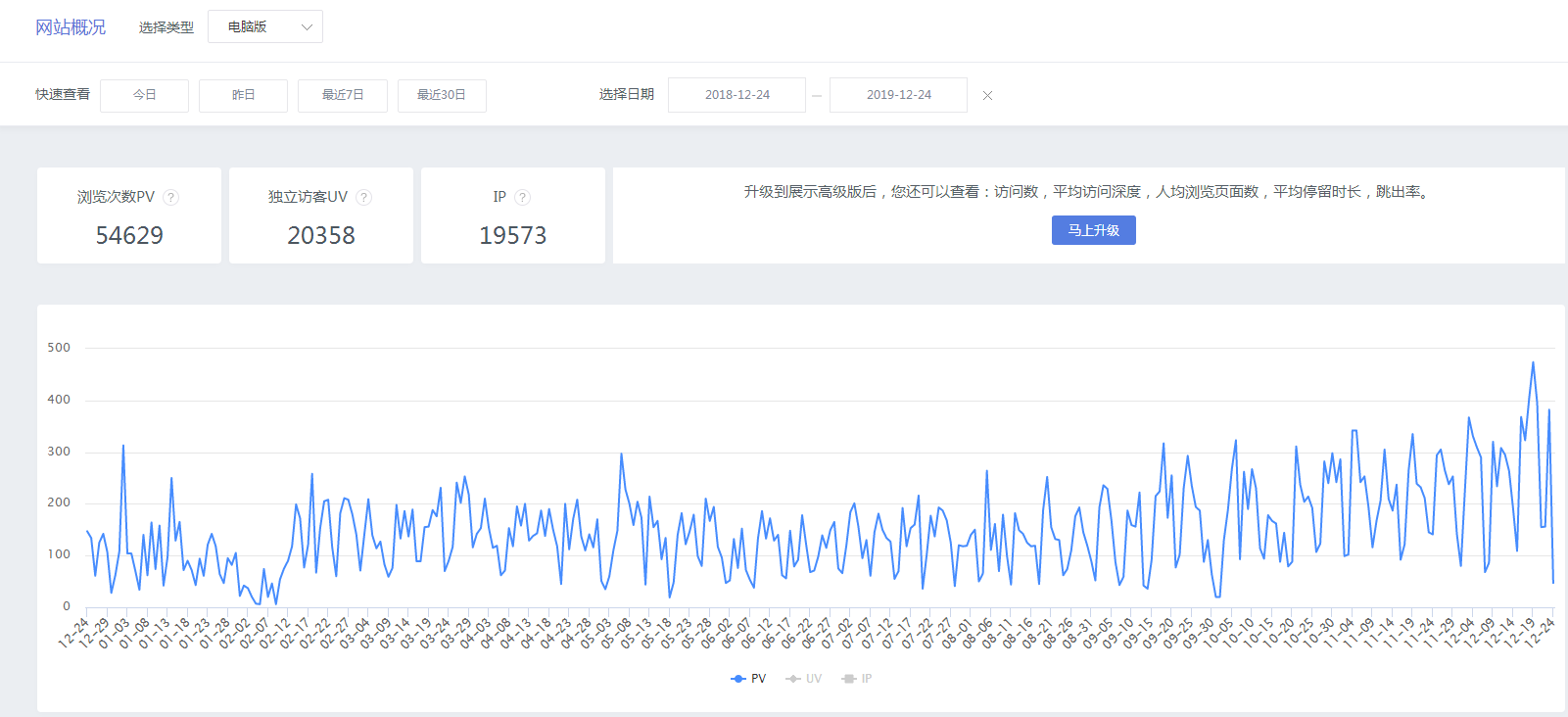
Task: Click the 选择类型 label
Action: 166,27
